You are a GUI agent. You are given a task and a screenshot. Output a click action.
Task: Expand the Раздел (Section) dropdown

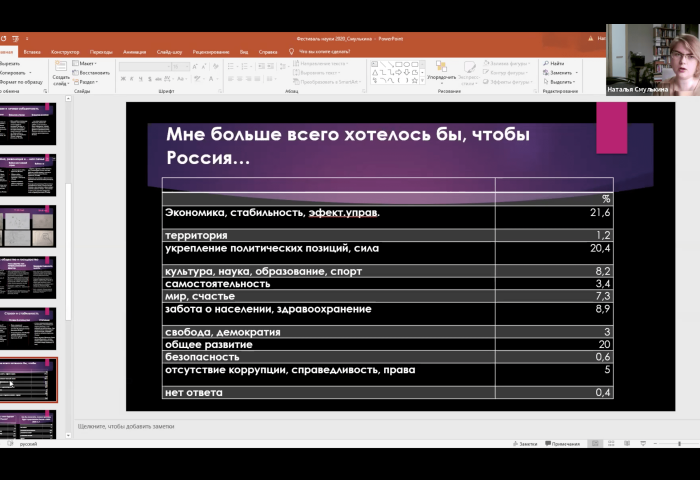click(90, 82)
